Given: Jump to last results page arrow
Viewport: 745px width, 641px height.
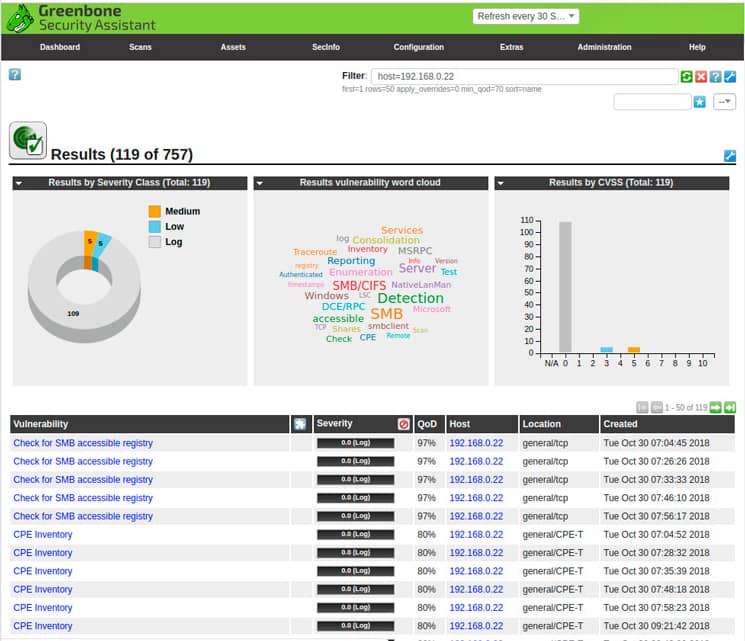Looking at the screenshot, I should coord(730,407).
